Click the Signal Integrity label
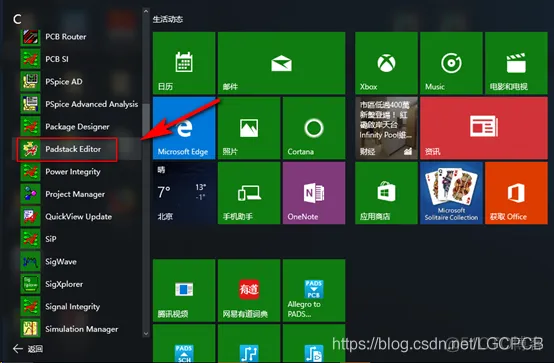The width and height of the screenshot is (554, 363). [x=72, y=307]
